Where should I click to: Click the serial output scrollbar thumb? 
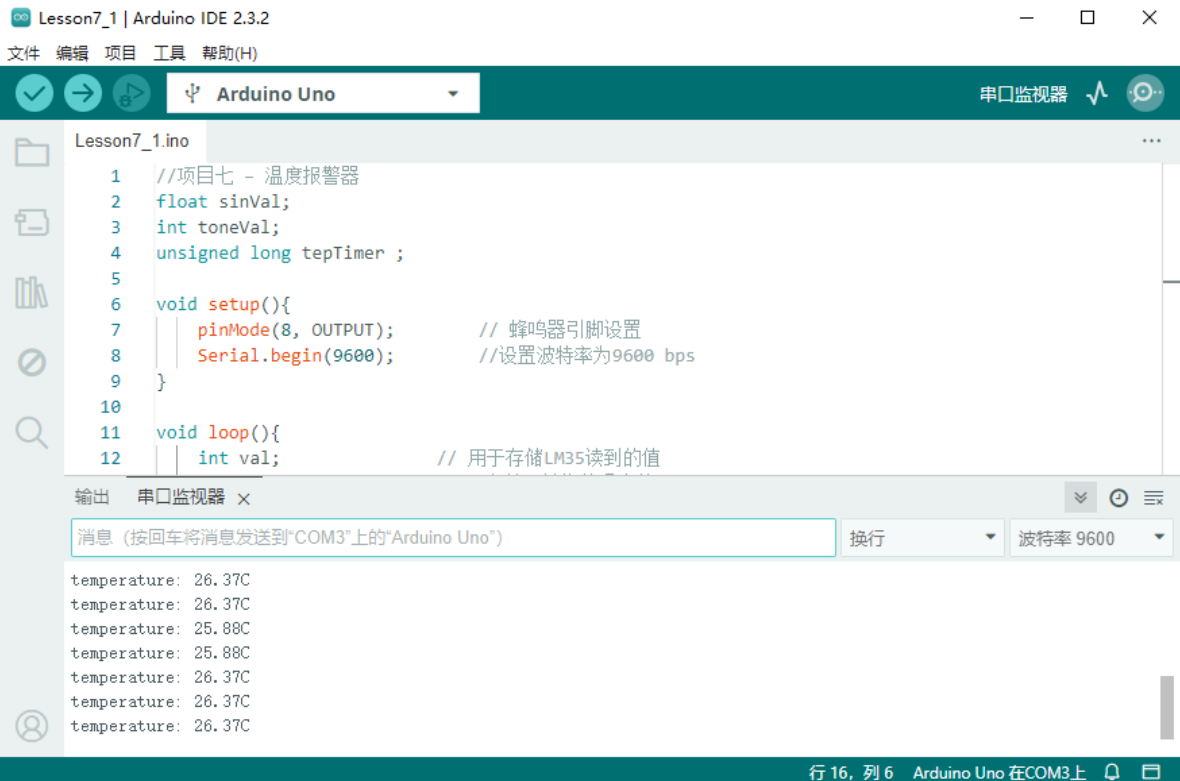click(1166, 707)
